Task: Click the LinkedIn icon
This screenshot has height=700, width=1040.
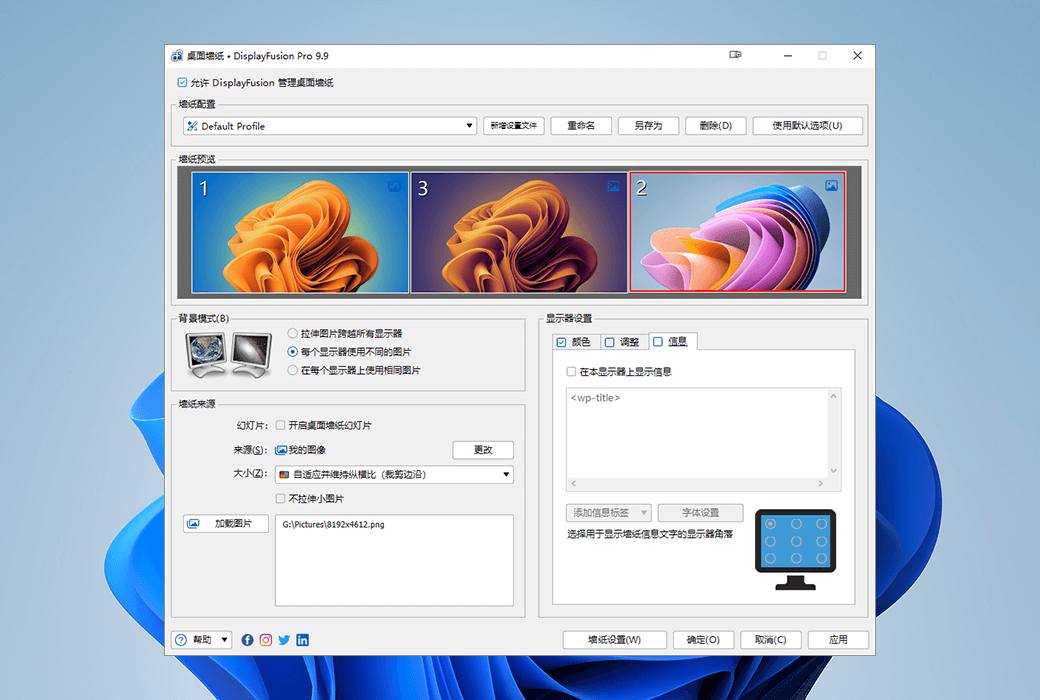Action: tap(302, 639)
